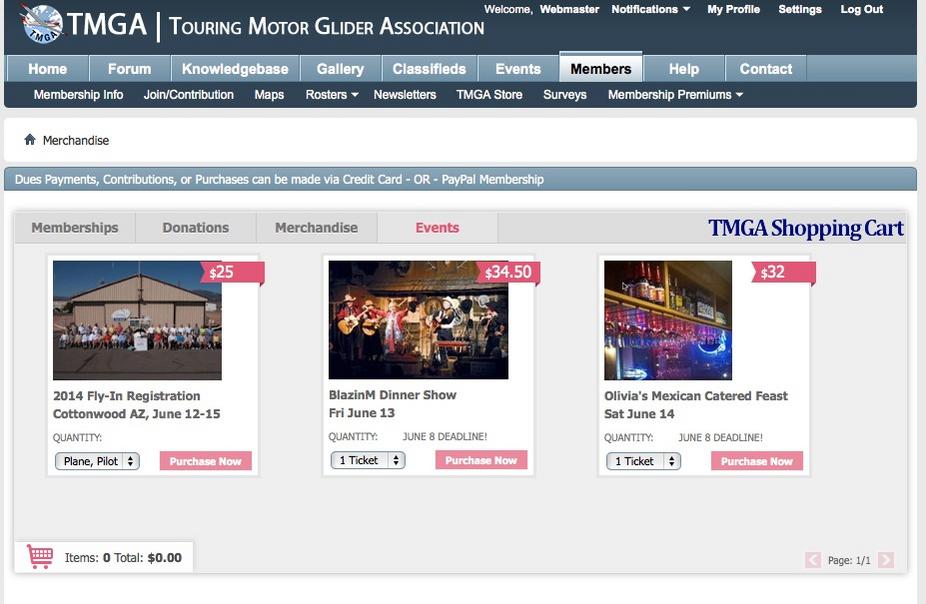Viewport: 926px width, 604px height.
Task: Click the Log Out link
Action: [861, 9]
